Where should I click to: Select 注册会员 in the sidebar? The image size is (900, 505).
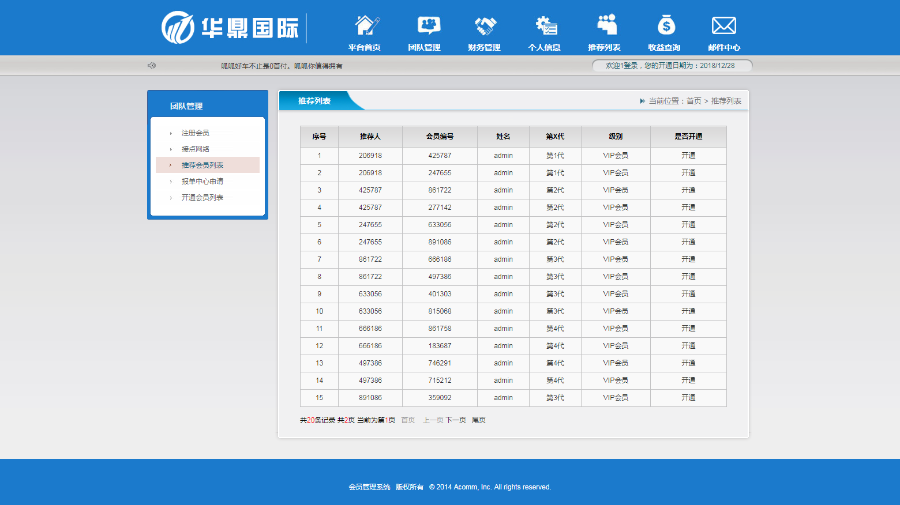[x=195, y=133]
